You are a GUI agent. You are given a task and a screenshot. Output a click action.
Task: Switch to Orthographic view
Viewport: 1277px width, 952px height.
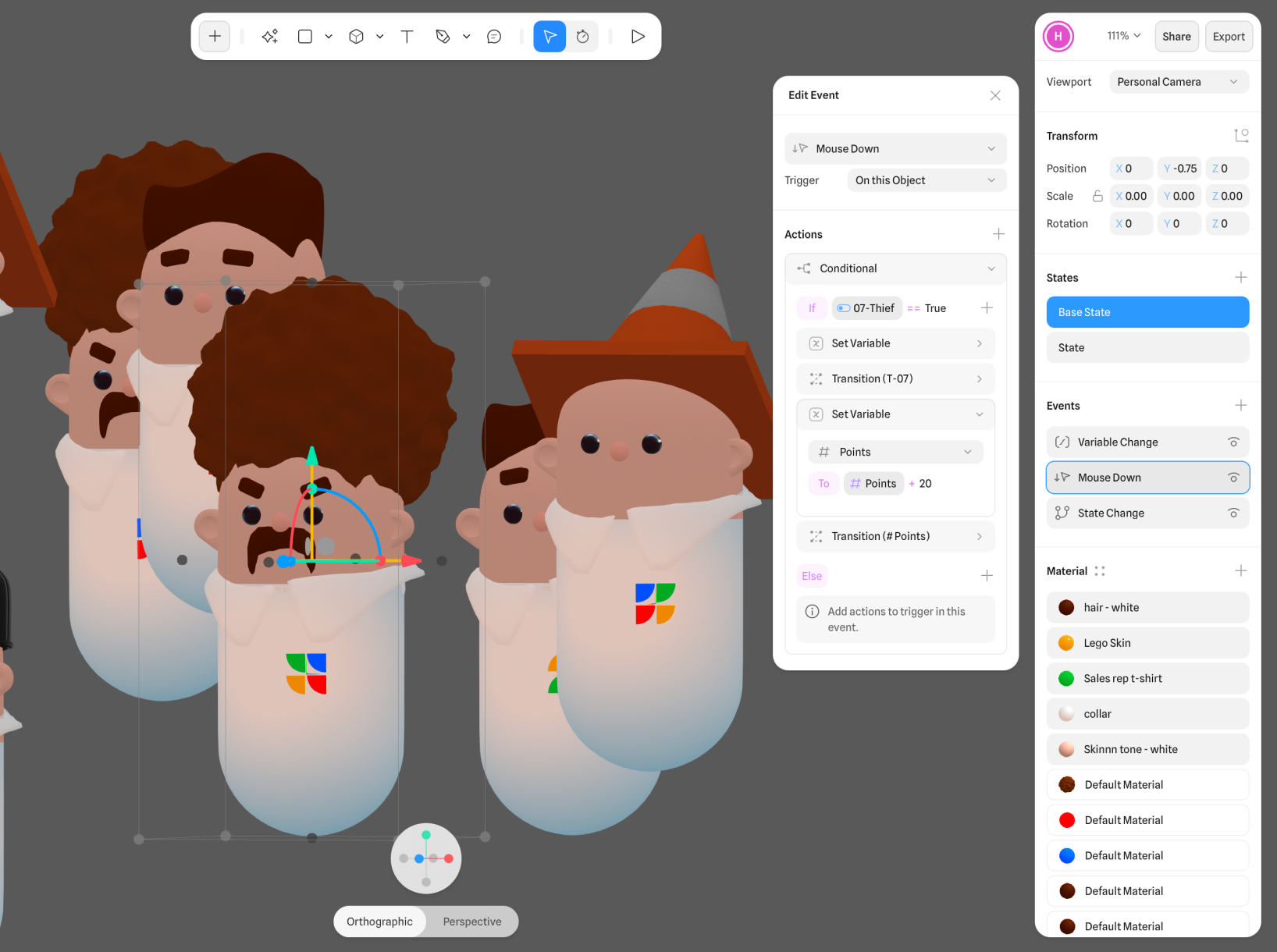point(379,922)
